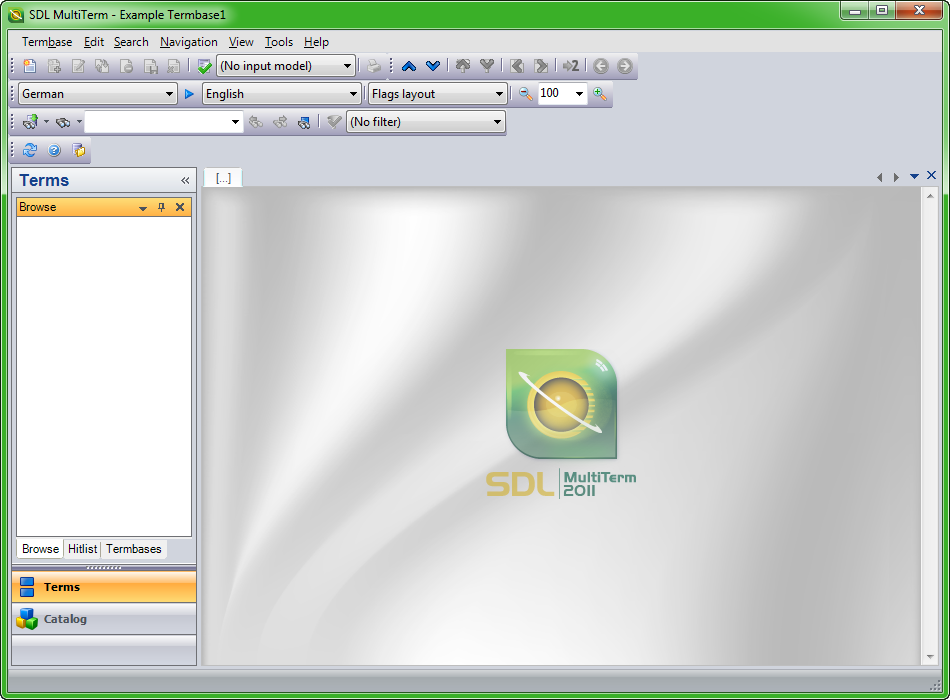Click the round Forward arrow icon
950x700 pixels.
click(x=625, y=65)
